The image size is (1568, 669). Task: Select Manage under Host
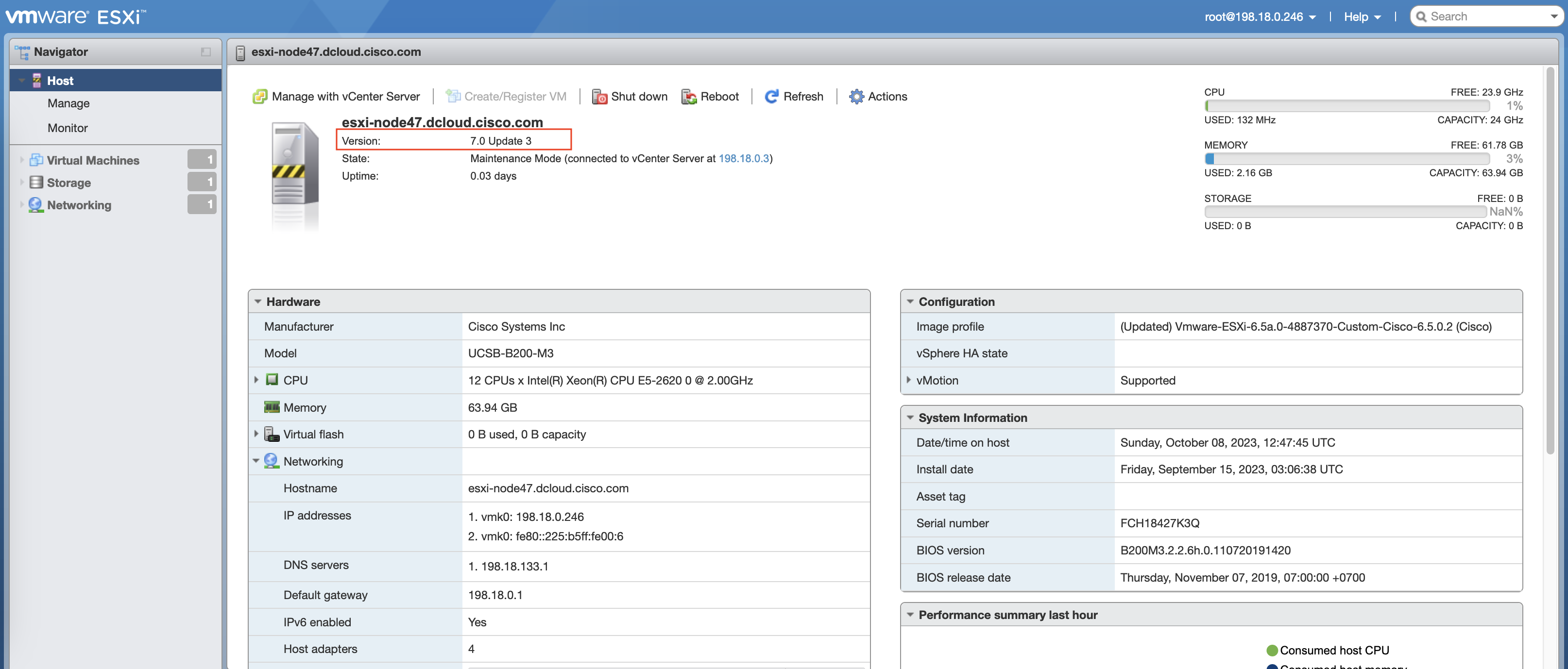[x=69, y=103]
